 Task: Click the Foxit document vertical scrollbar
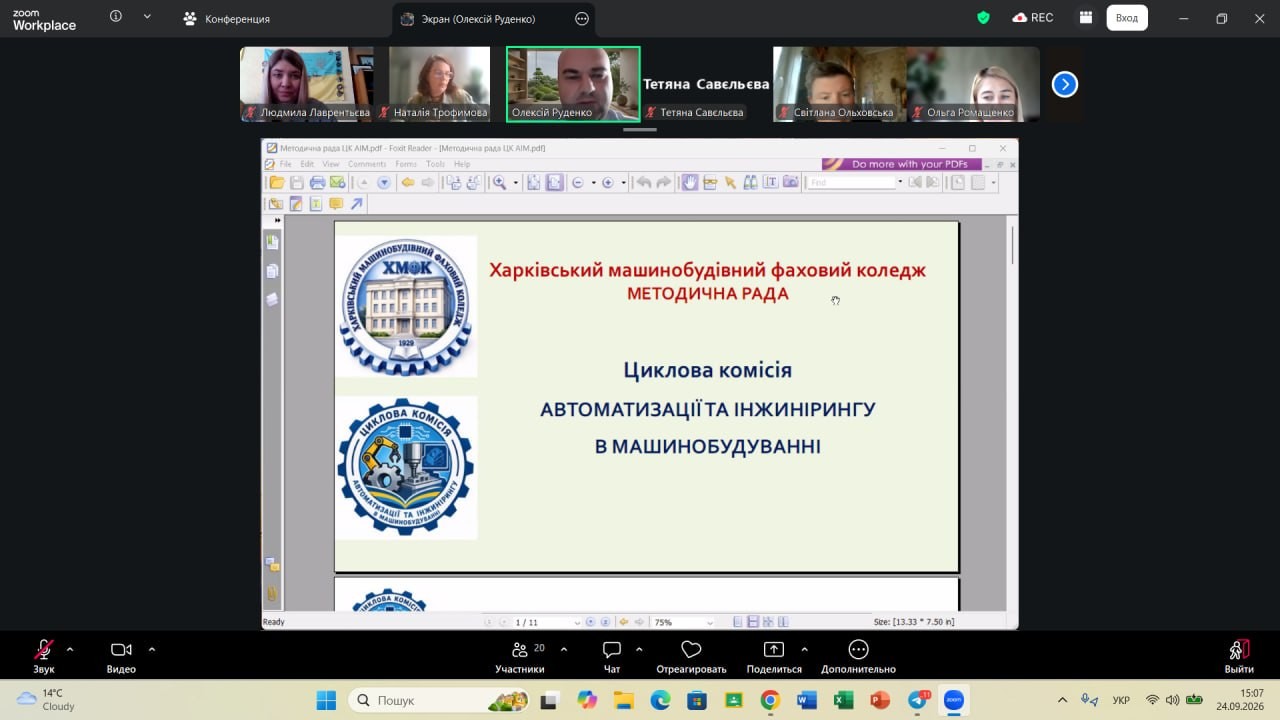[x=1013, y=246]
